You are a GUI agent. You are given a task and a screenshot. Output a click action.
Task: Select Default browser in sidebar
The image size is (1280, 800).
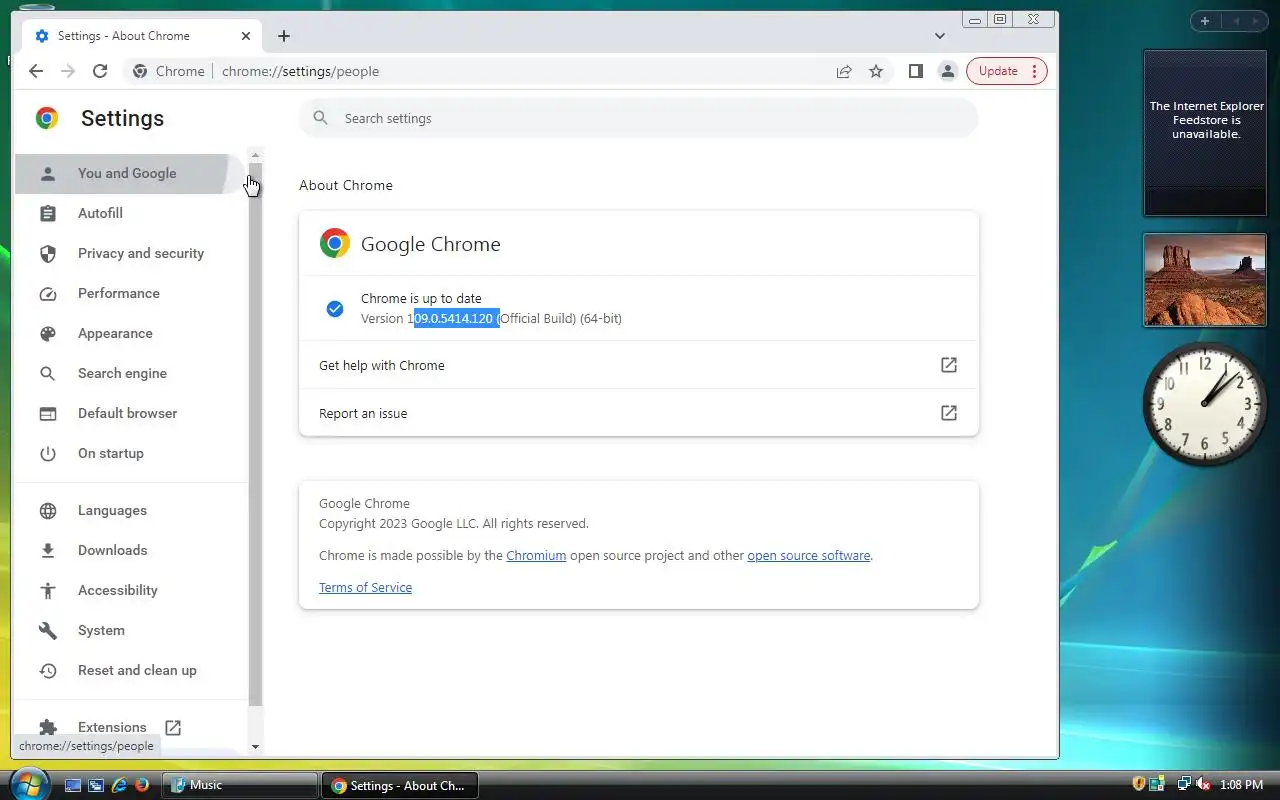(130, 413)
